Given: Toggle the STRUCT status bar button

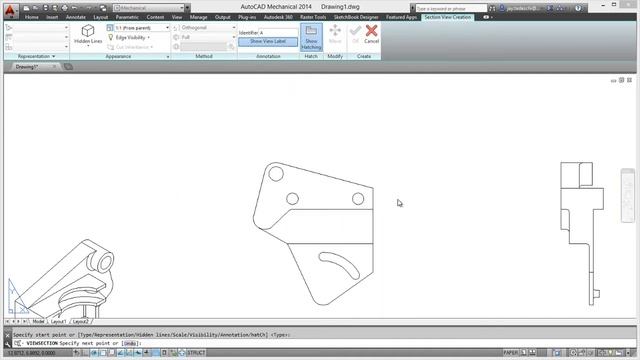Looking at the screenshot, I should click(196, 353).
